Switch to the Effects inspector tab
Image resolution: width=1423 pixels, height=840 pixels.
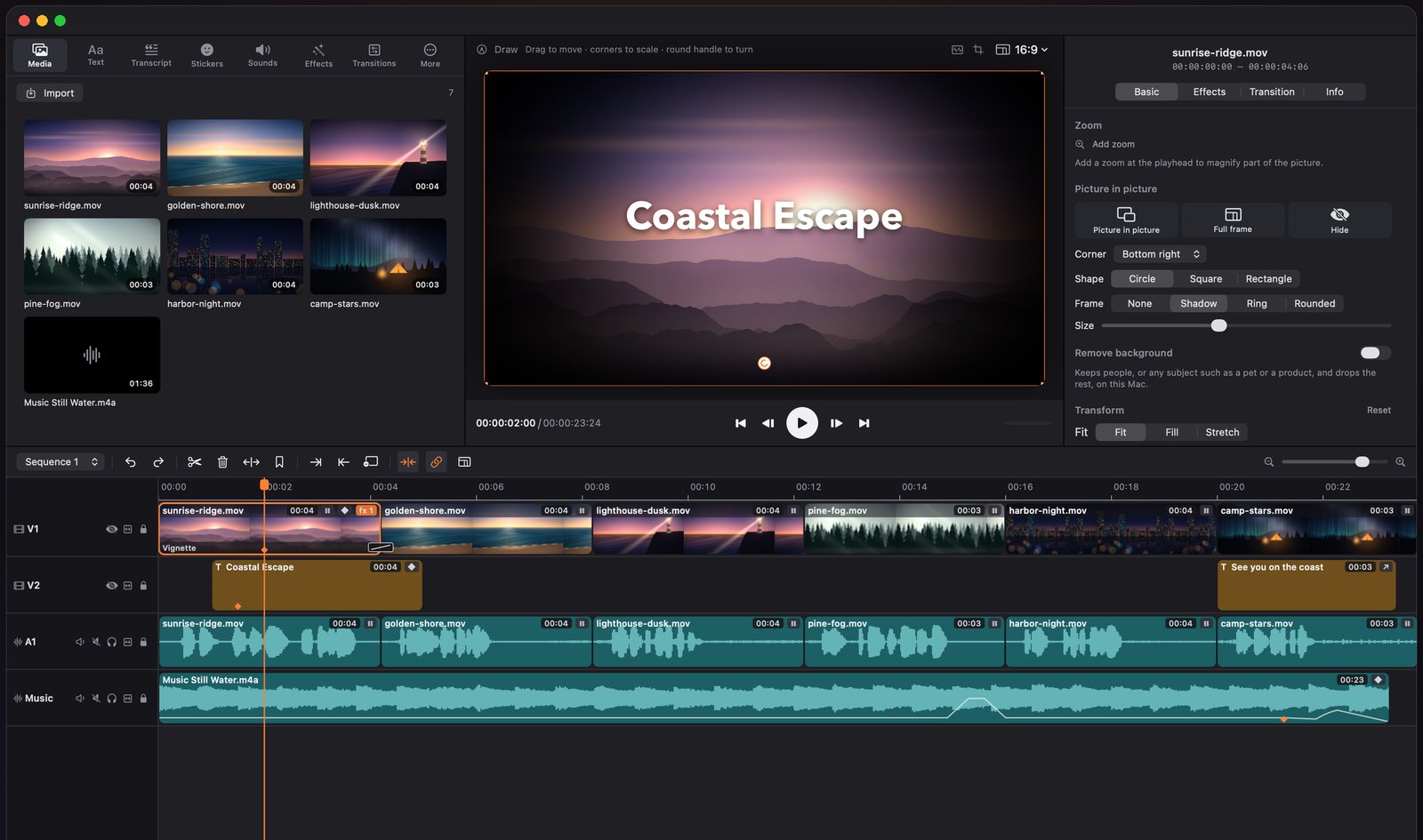click(1209, 92)
